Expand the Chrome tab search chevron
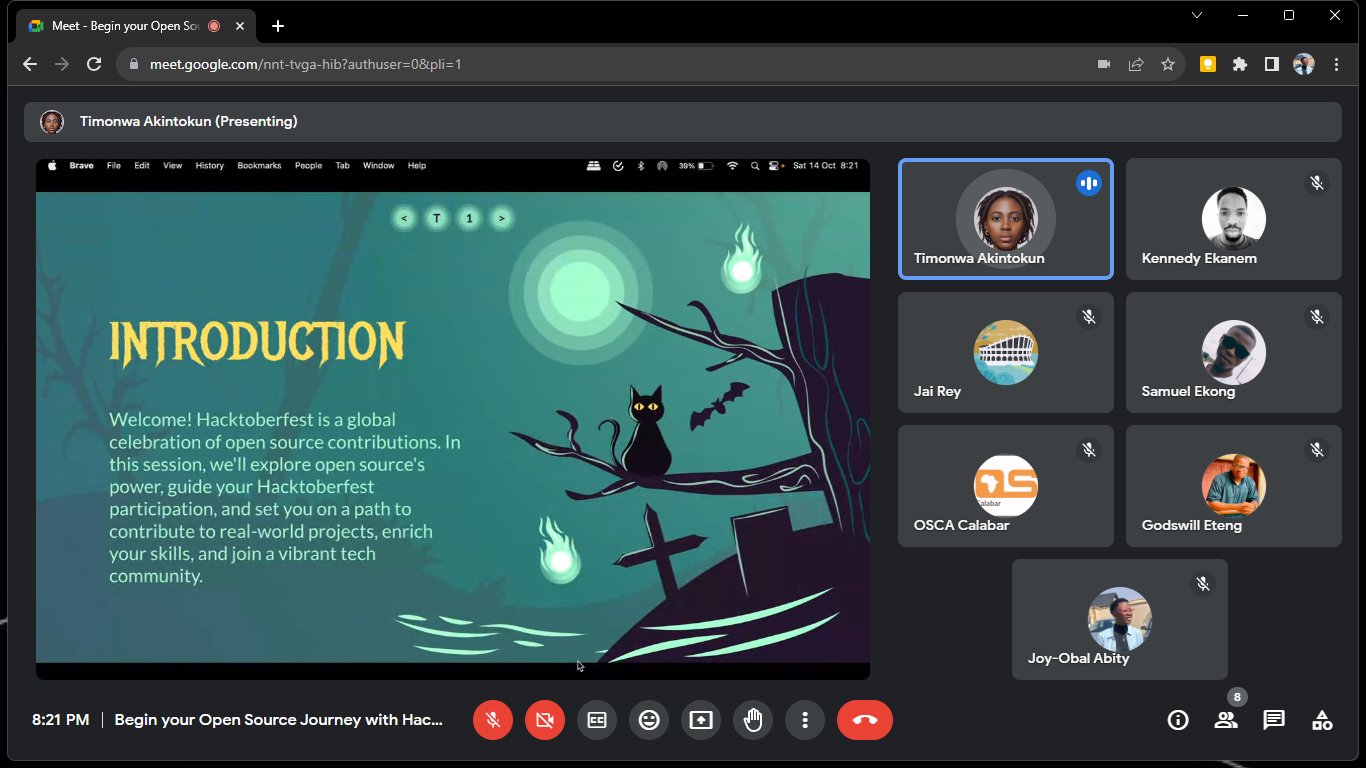 point(1197,15)
